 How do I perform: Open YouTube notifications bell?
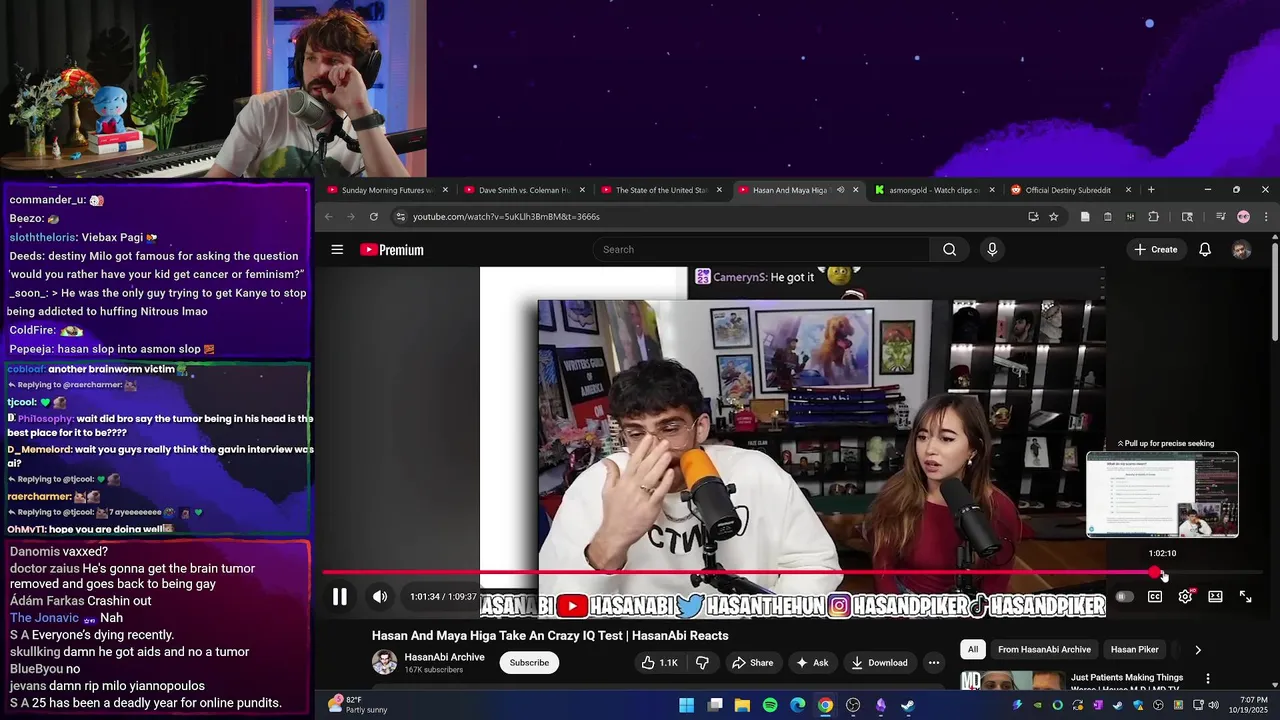tap(1205, 250)
